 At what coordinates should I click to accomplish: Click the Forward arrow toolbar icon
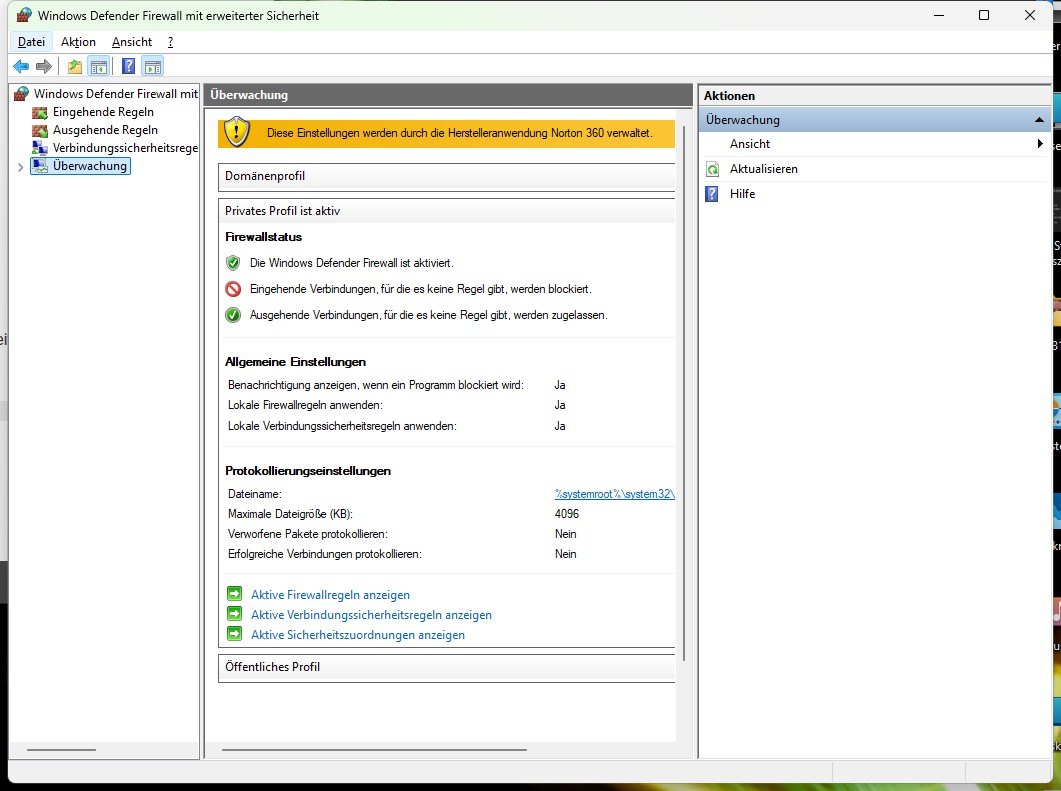[44, 66]
